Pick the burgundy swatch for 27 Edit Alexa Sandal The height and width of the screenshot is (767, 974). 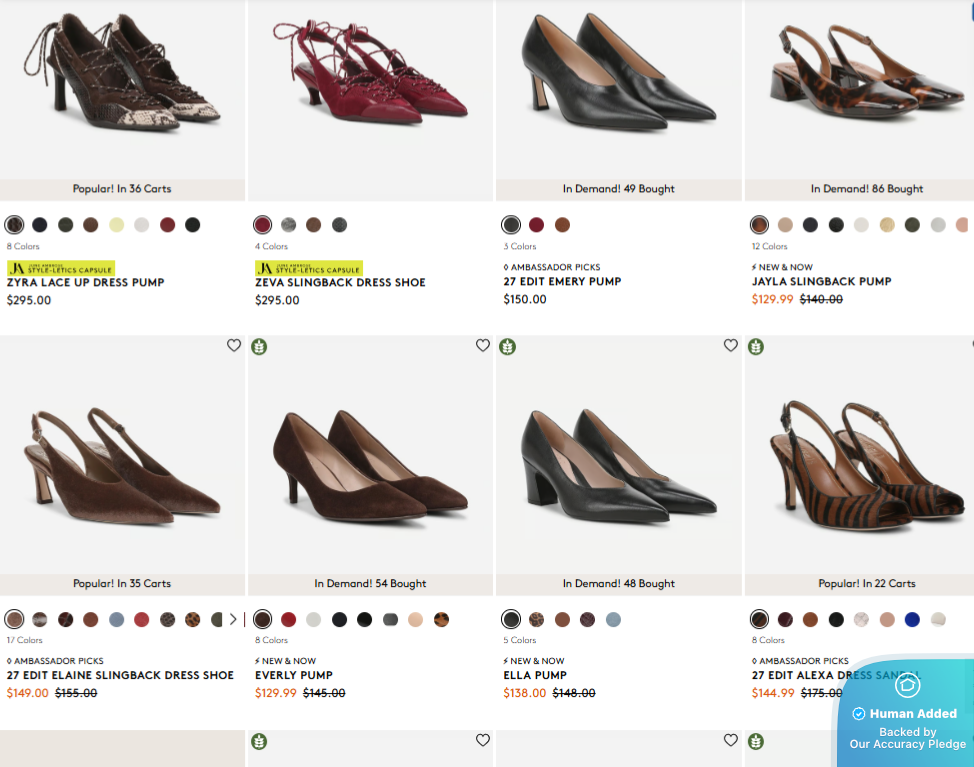[x=785, y=619]
